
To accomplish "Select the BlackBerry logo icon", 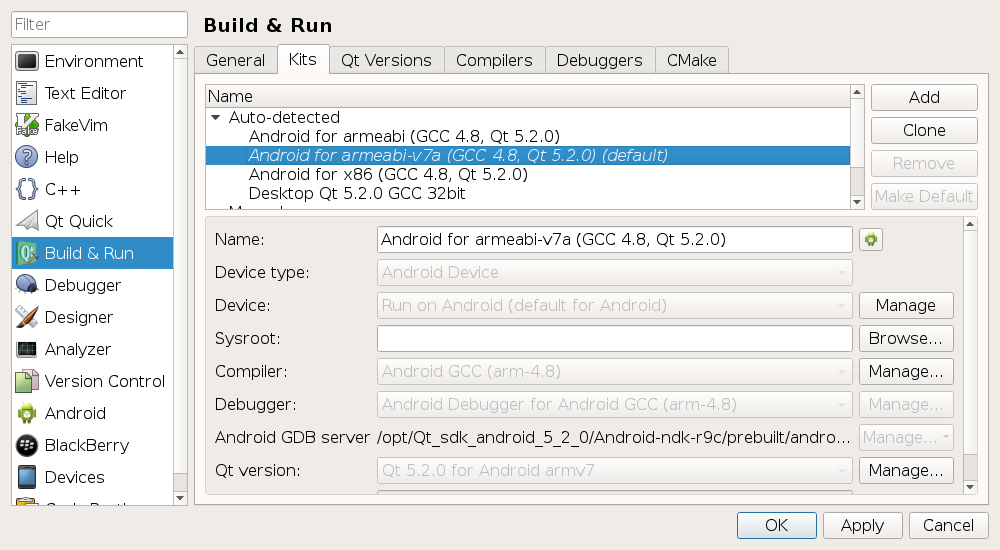I will [x=27, y=445].
